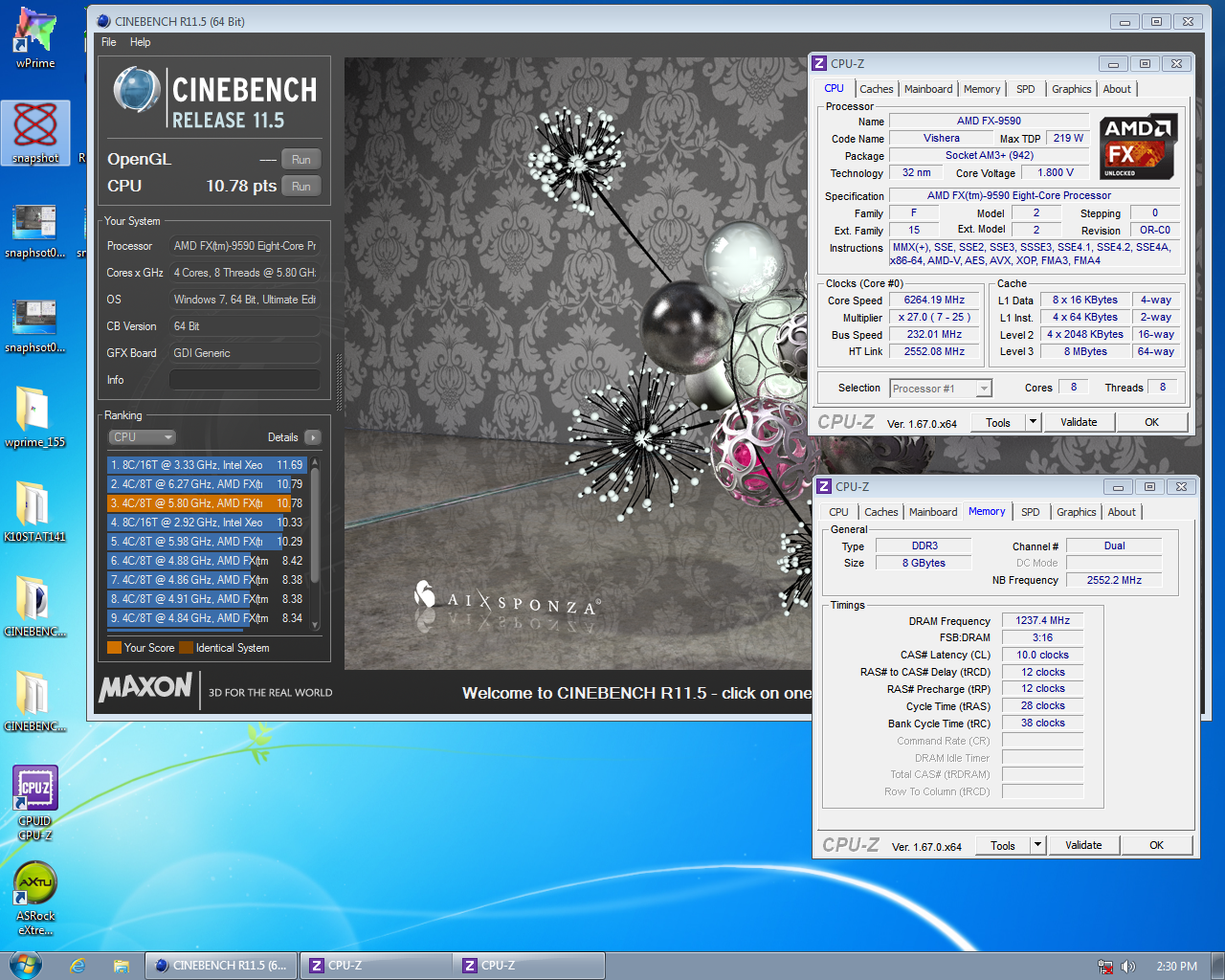Select the selected snapshot desktop icon
The width and height of the screenshot is (1225, 980).
click(x=35, y=133)
